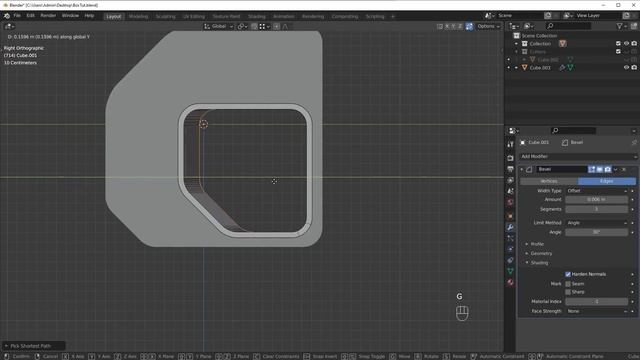Image resolution: width=640 pixels, height=360 pixels.
Task: Open the Physics properties tab
Action: click(510, 249)
